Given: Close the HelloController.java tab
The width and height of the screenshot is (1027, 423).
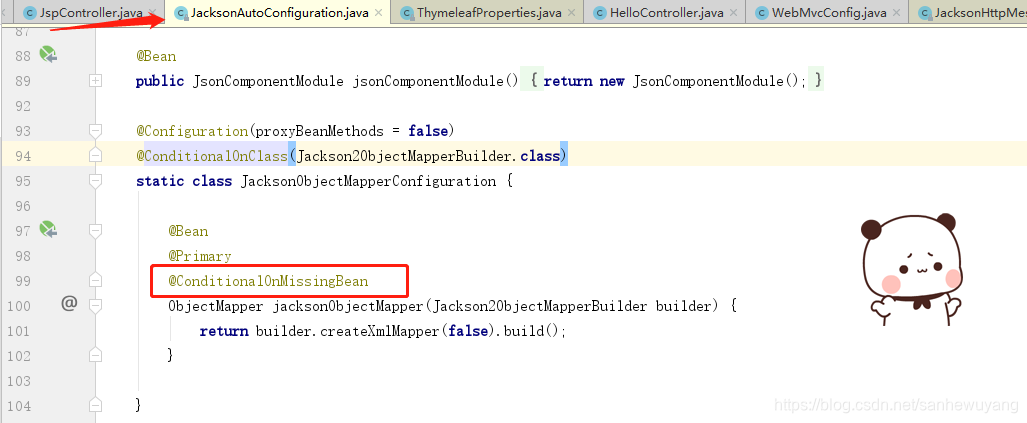Looking at the screenshot, I should 733,13.
